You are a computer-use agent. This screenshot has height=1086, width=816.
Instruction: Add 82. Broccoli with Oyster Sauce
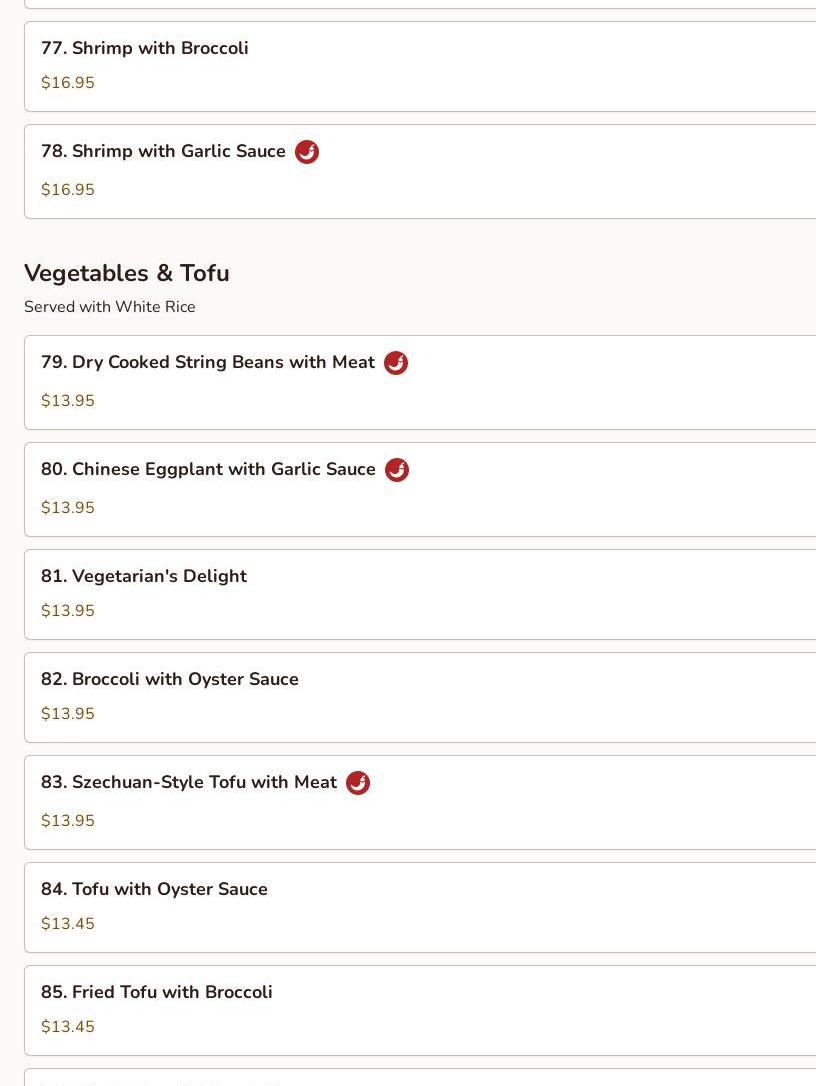tap(170, 679)
